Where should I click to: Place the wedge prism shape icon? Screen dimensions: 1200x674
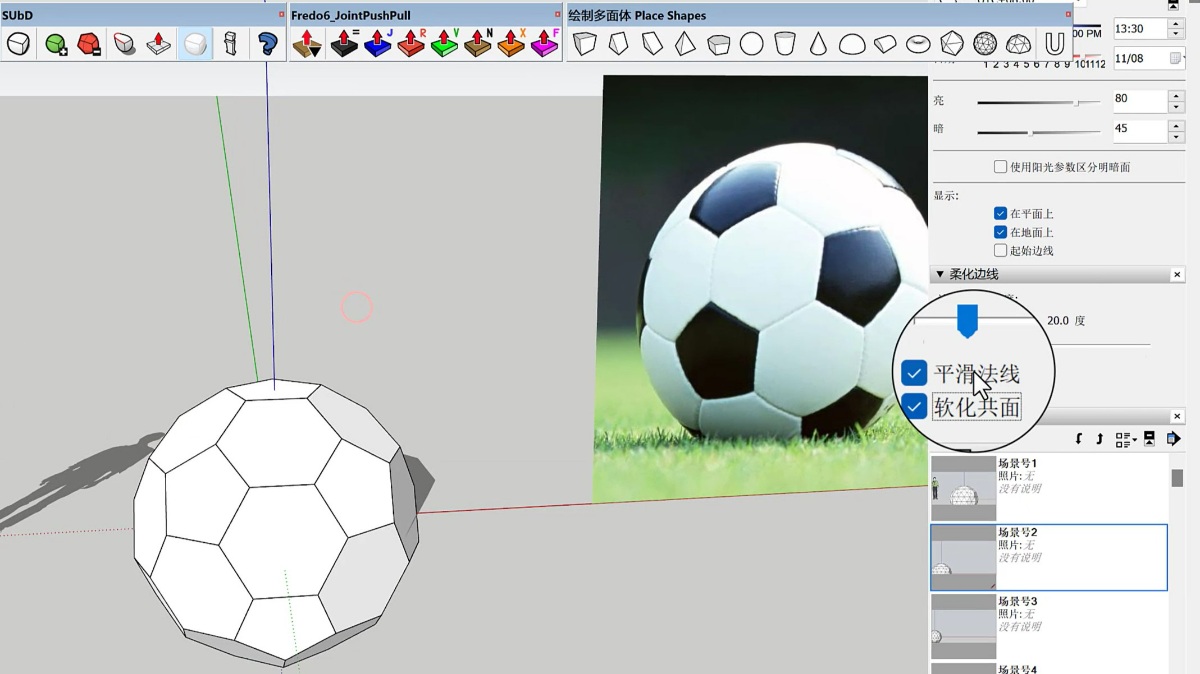[x=652, y=44]
